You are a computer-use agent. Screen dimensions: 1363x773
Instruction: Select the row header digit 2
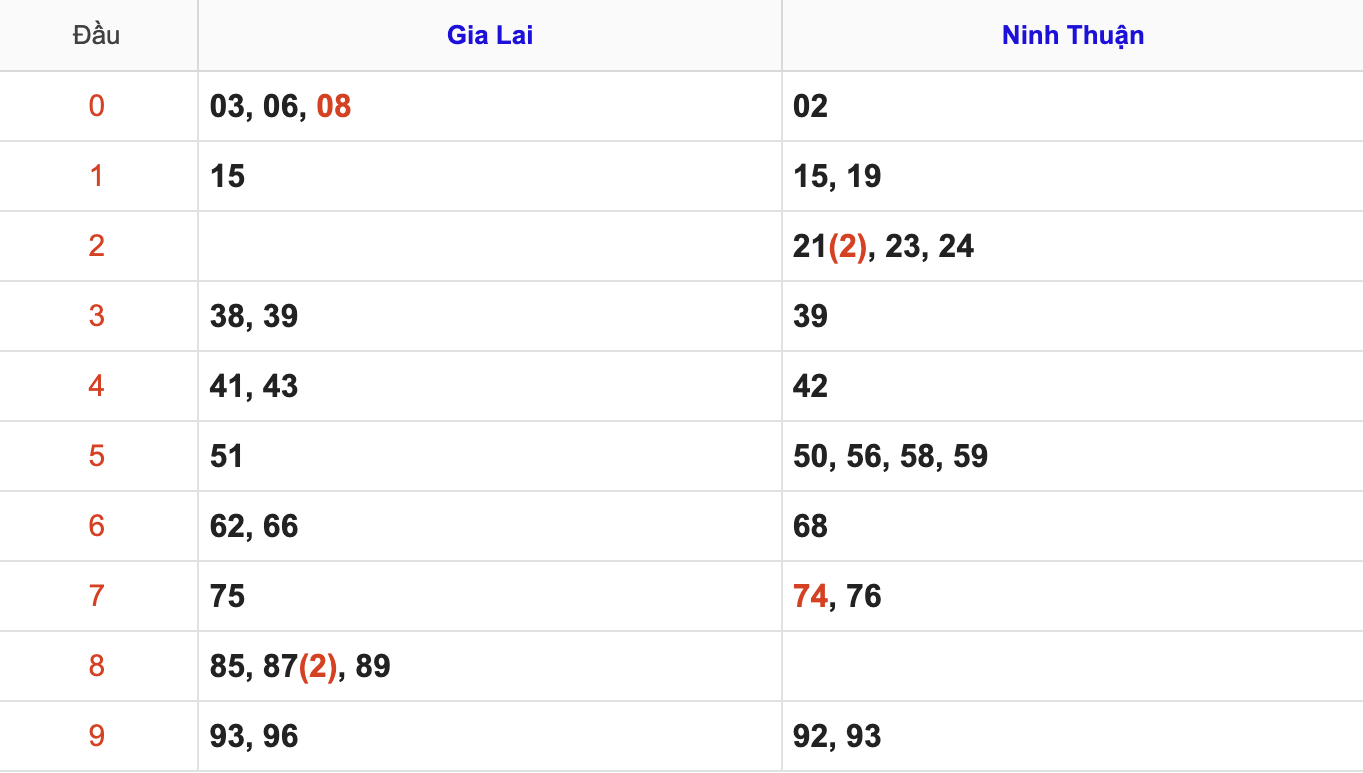[96, 246]
